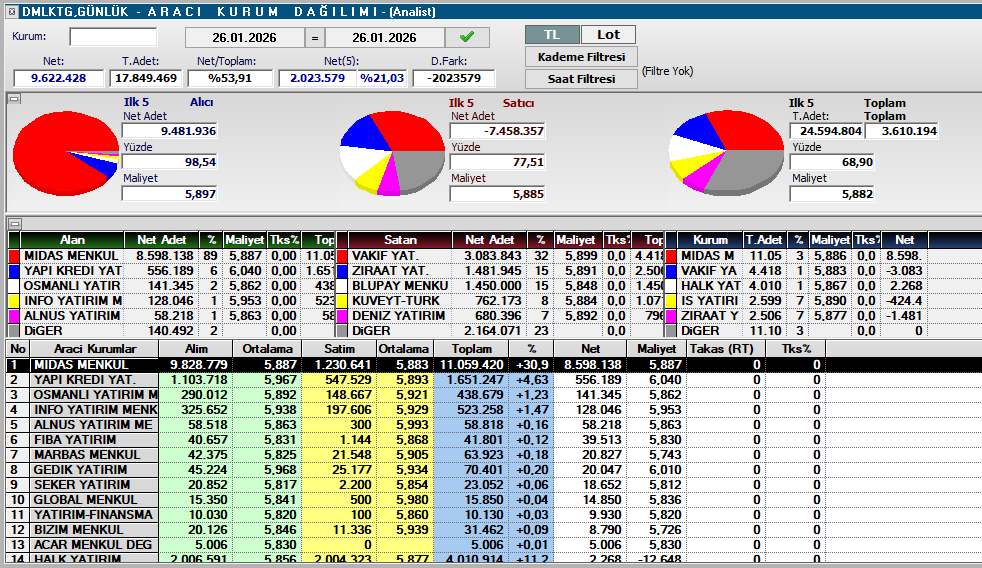Viewport: 982px width, 568px height.
Task: Open the Kademe Filtresi filter
Action: tap(581, 57)
